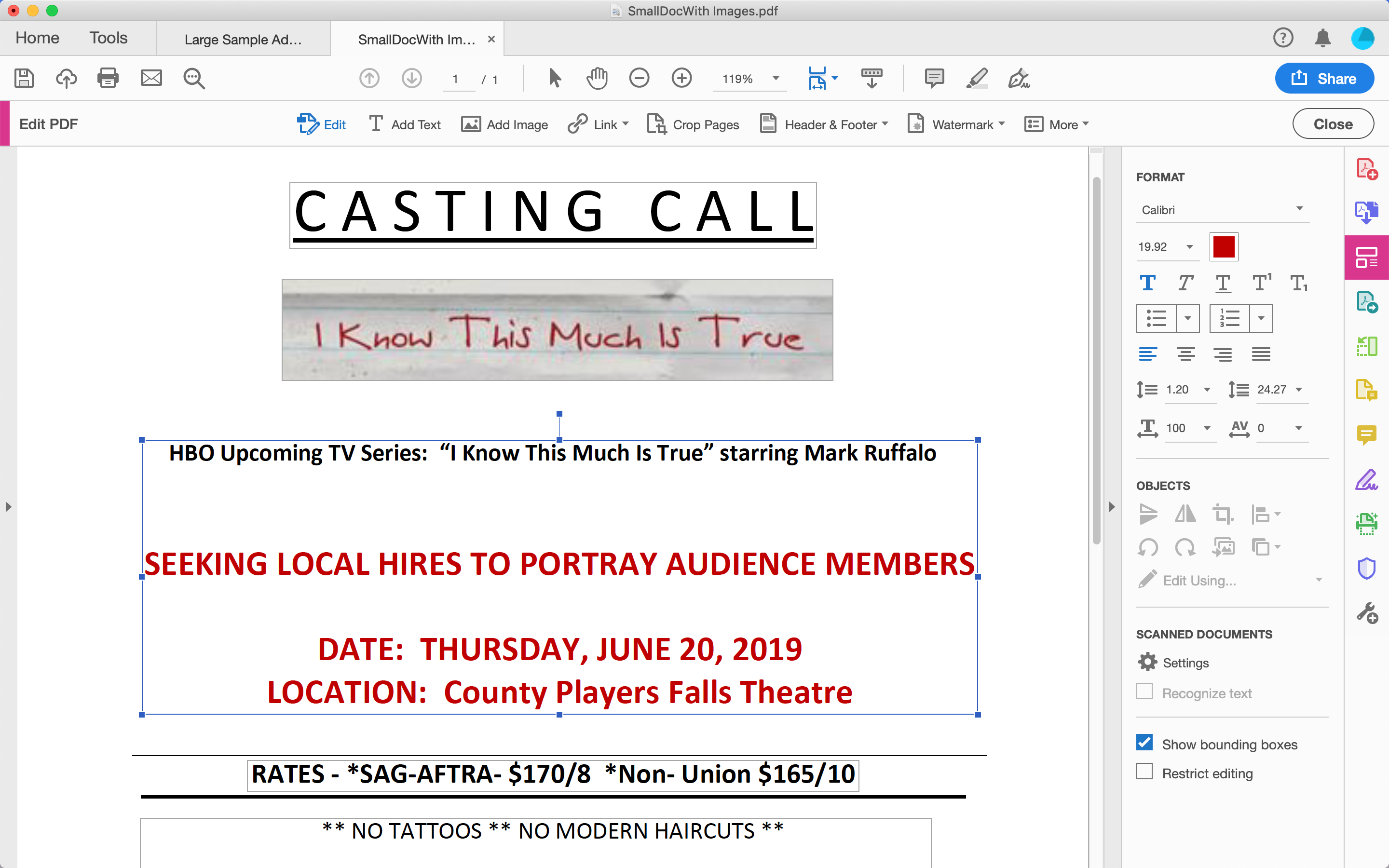Expand the numbered list style dropdown

click(x=1261, y=318)
